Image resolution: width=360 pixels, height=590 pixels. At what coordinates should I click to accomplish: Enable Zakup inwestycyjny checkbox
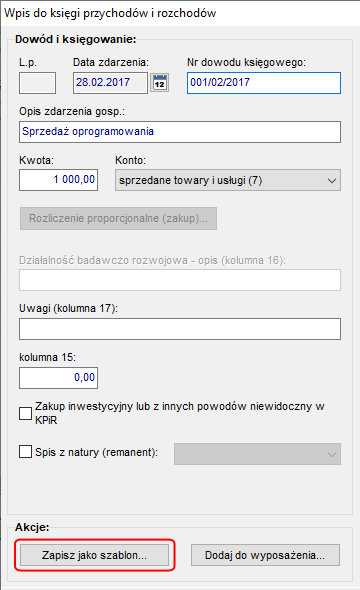click(25, 413)
